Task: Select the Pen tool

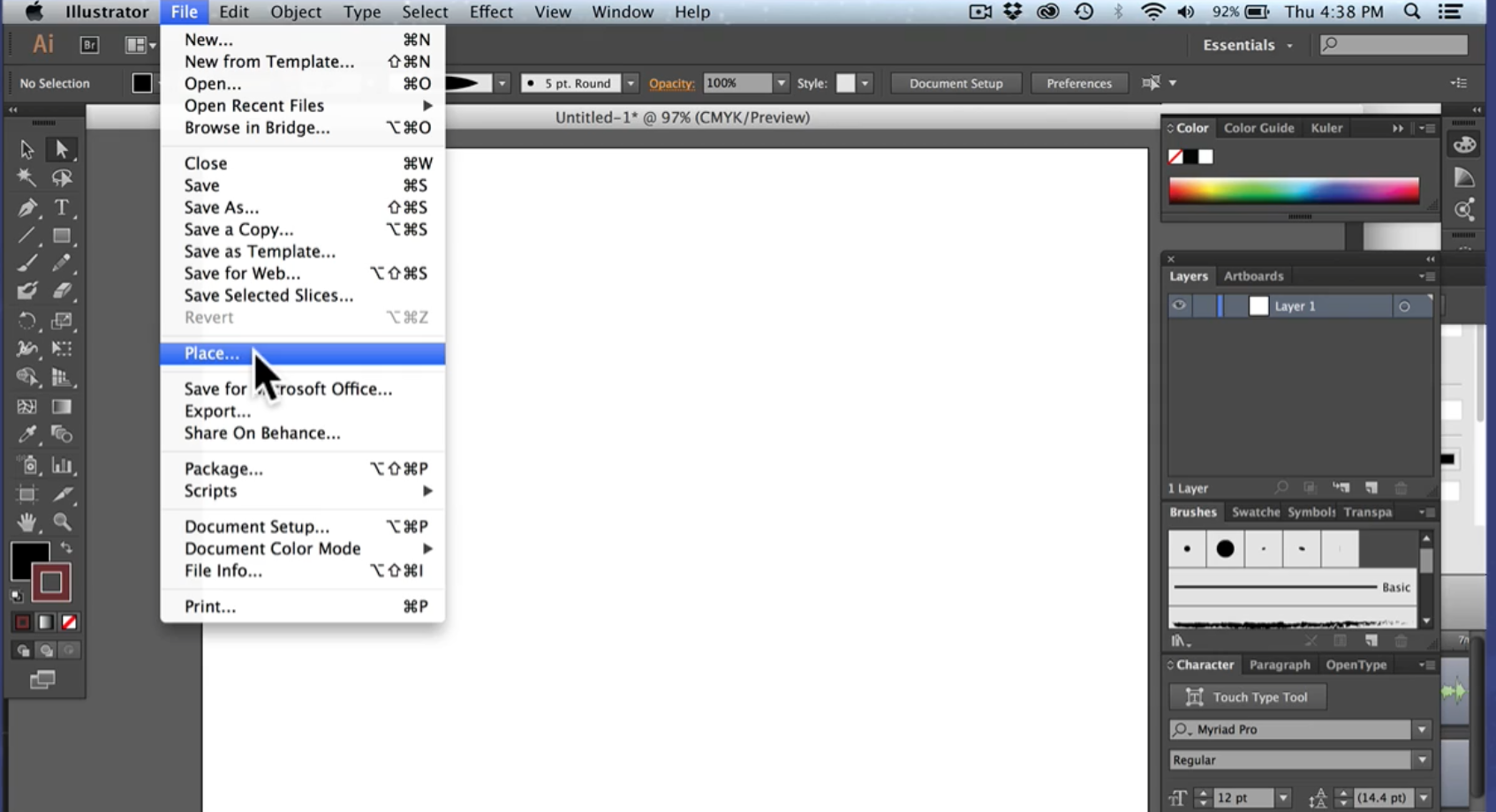Action: [26, 207]
